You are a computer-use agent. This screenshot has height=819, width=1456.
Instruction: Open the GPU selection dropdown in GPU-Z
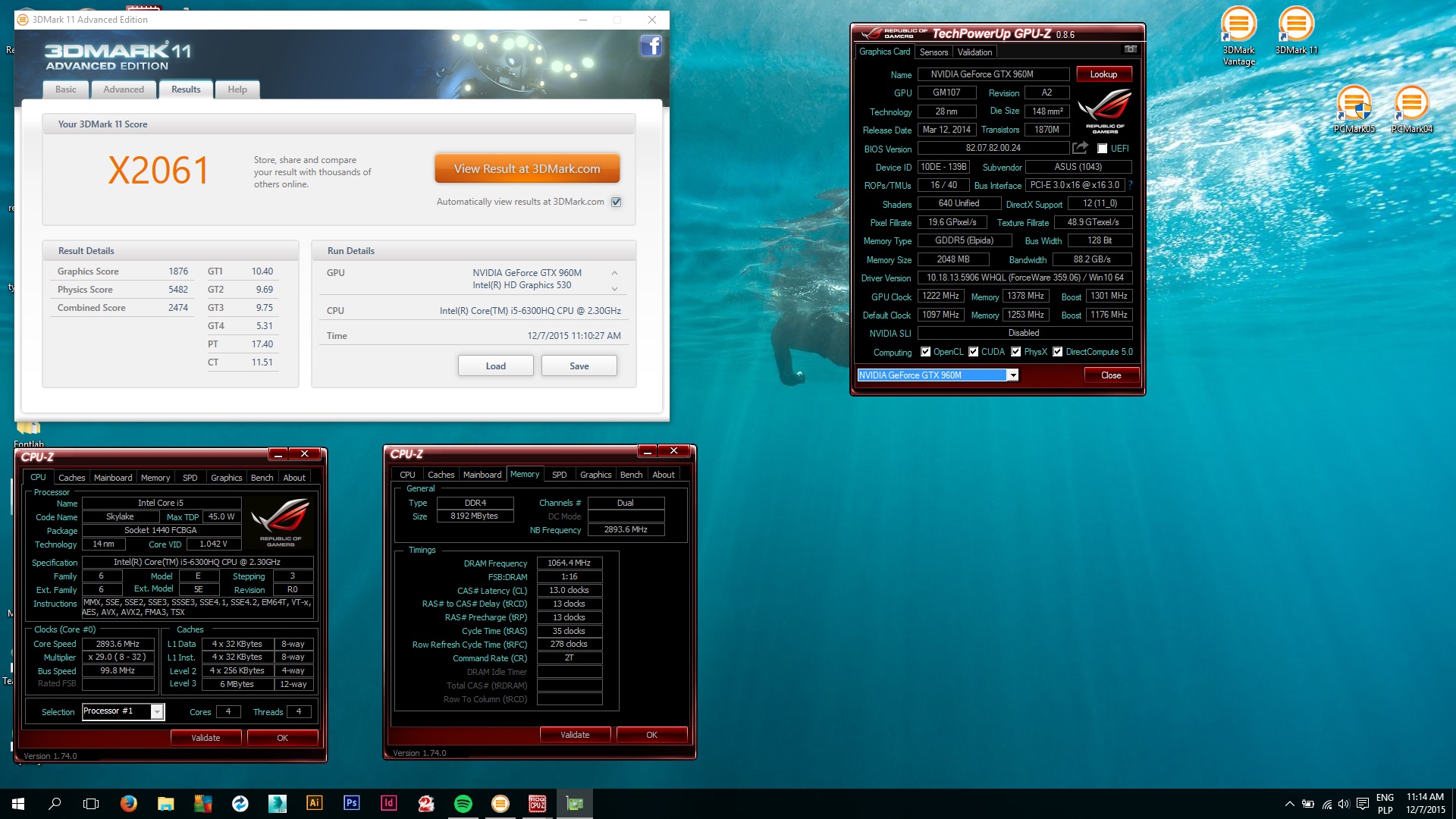(x=1012, y=375)
